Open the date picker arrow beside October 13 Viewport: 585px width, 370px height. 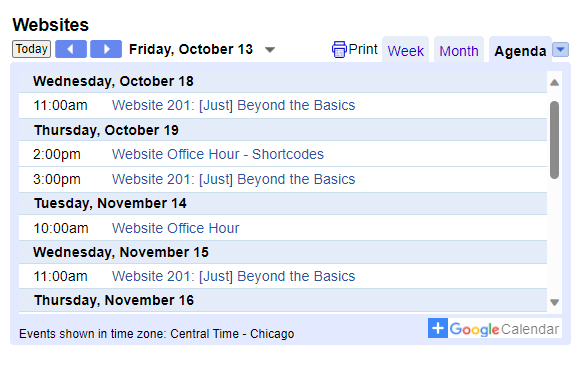click(x=270, y=50)
